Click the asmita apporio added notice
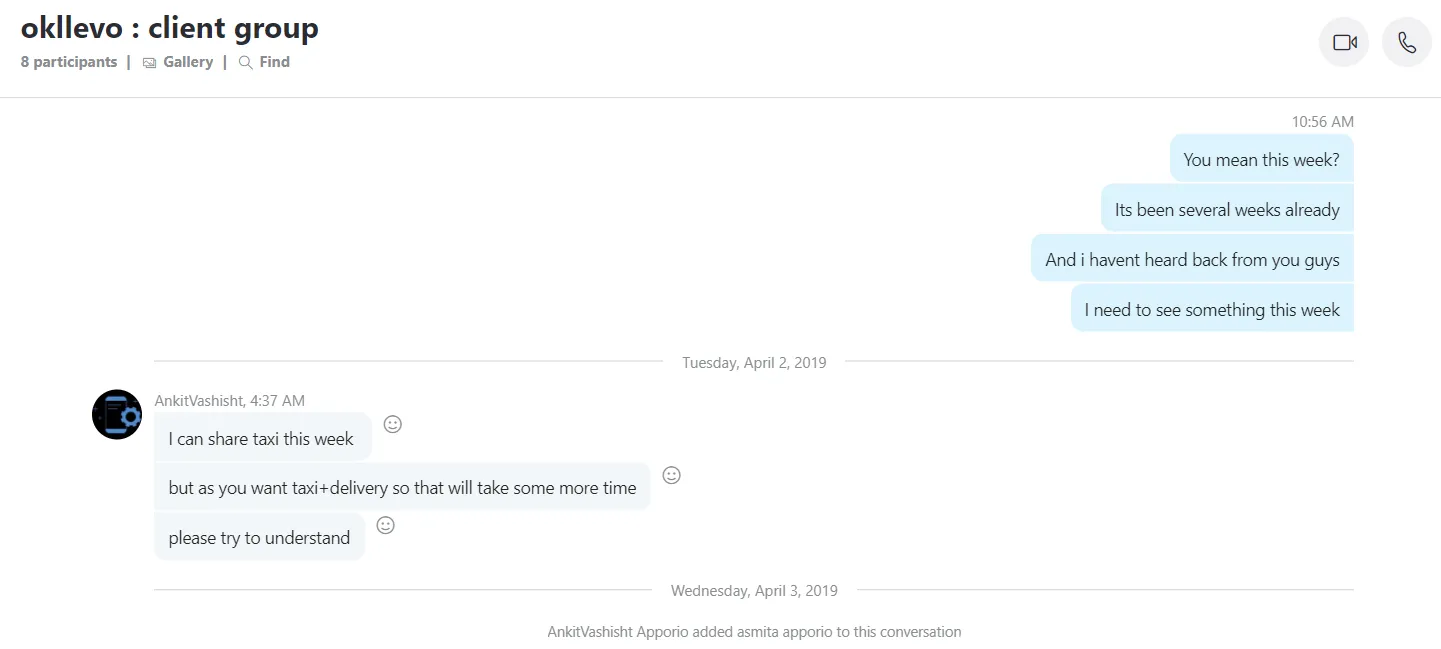The image size is (1441, 649). click(754, 632)
